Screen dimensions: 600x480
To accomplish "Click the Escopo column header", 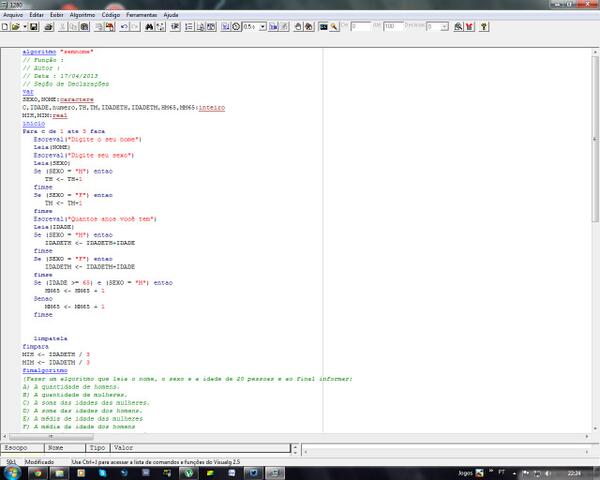I will (22, 448).
